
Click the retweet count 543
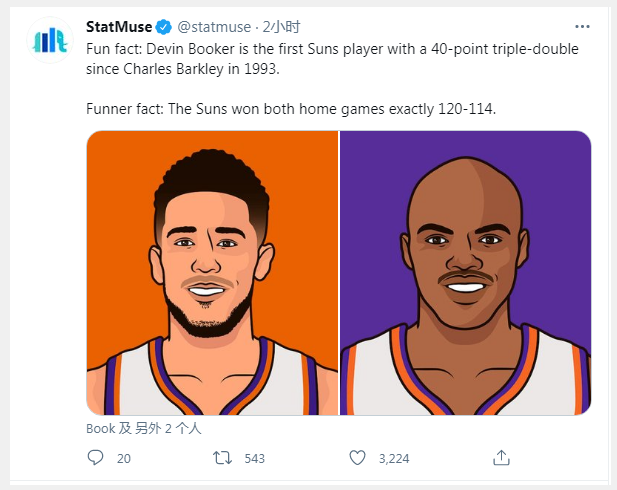click(x=254, y=458)
